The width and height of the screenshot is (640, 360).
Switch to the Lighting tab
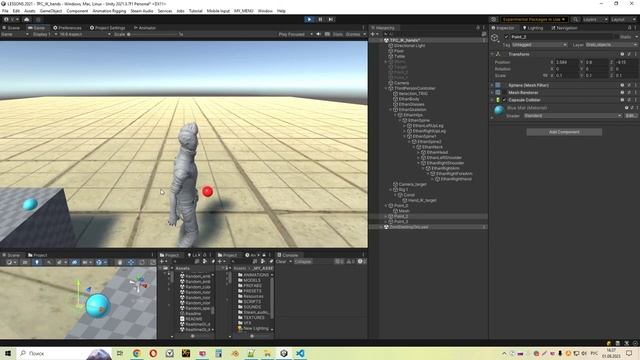(x=533, y=28)
